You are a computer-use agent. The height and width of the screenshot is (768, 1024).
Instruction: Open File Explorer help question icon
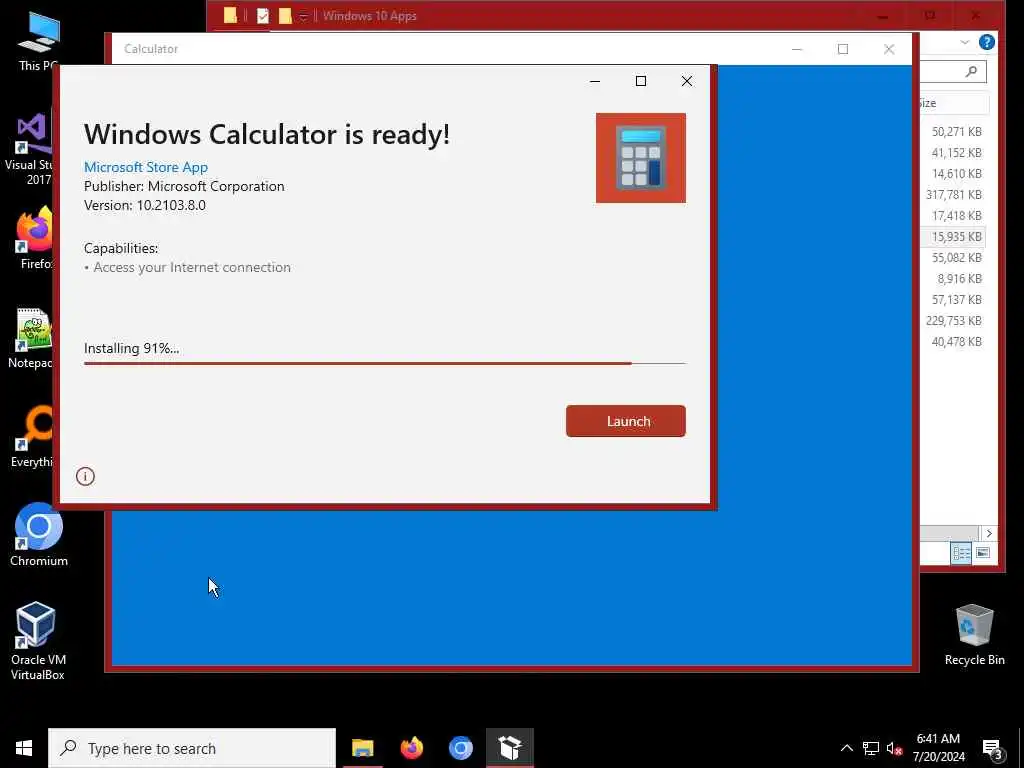tap(987, 42)
